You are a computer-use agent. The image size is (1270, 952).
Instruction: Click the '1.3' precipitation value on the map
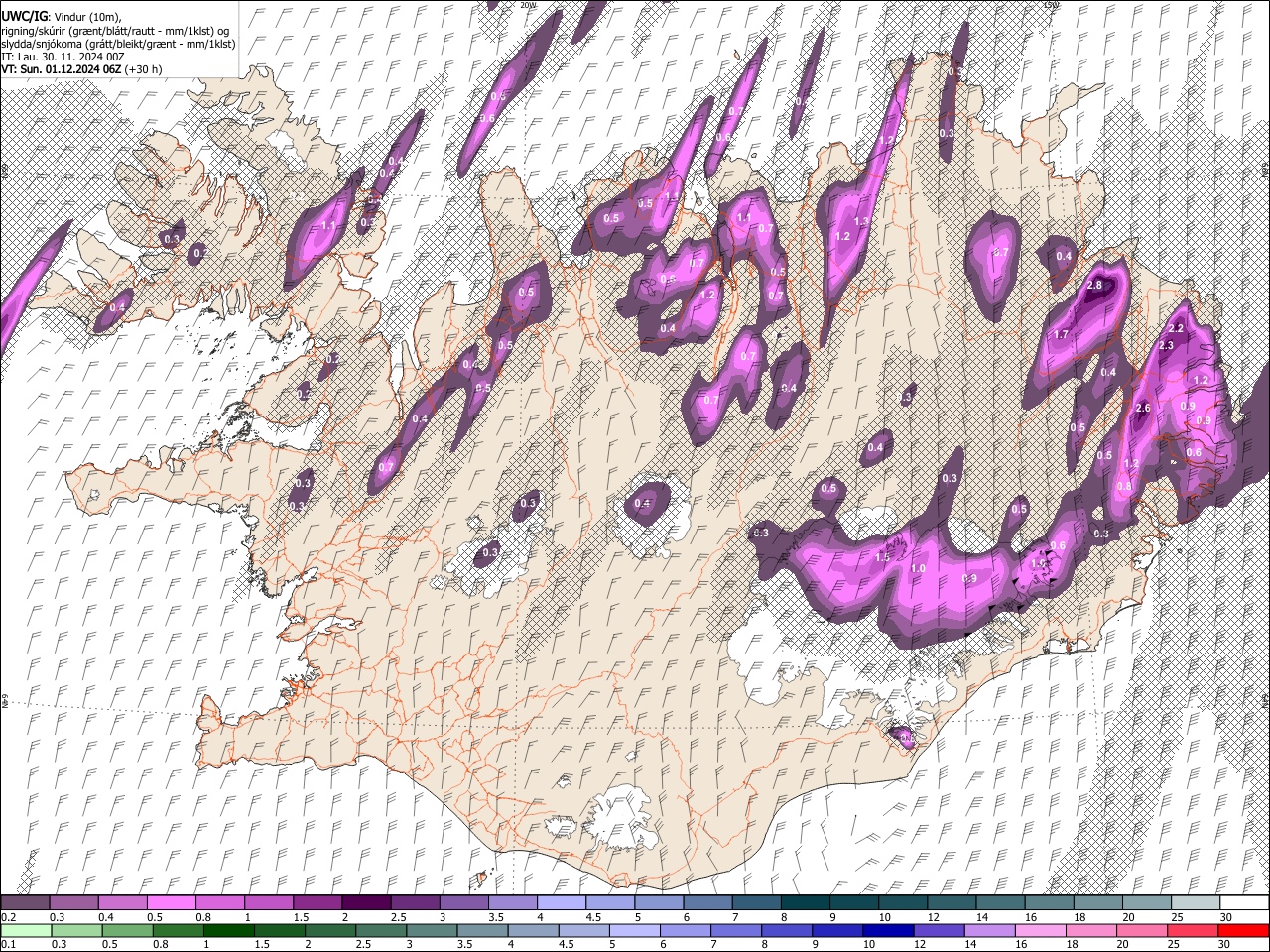pyautogui.click(x=861, y=221)
